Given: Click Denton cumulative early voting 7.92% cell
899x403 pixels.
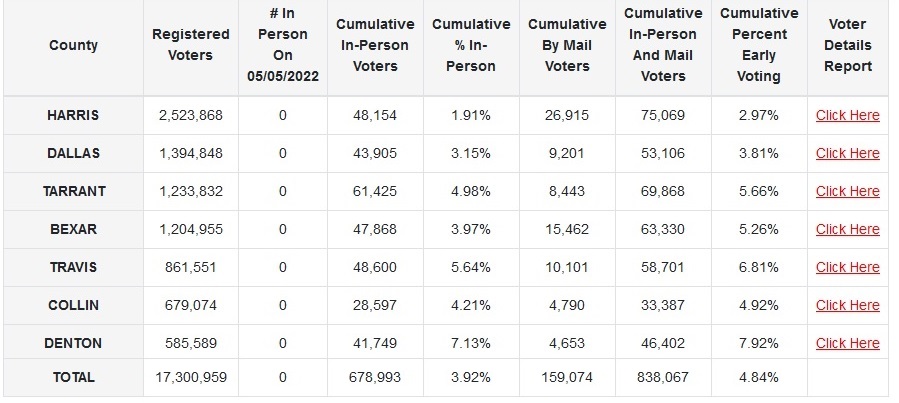Looking at the screenshot, I should tap(759, 343).
